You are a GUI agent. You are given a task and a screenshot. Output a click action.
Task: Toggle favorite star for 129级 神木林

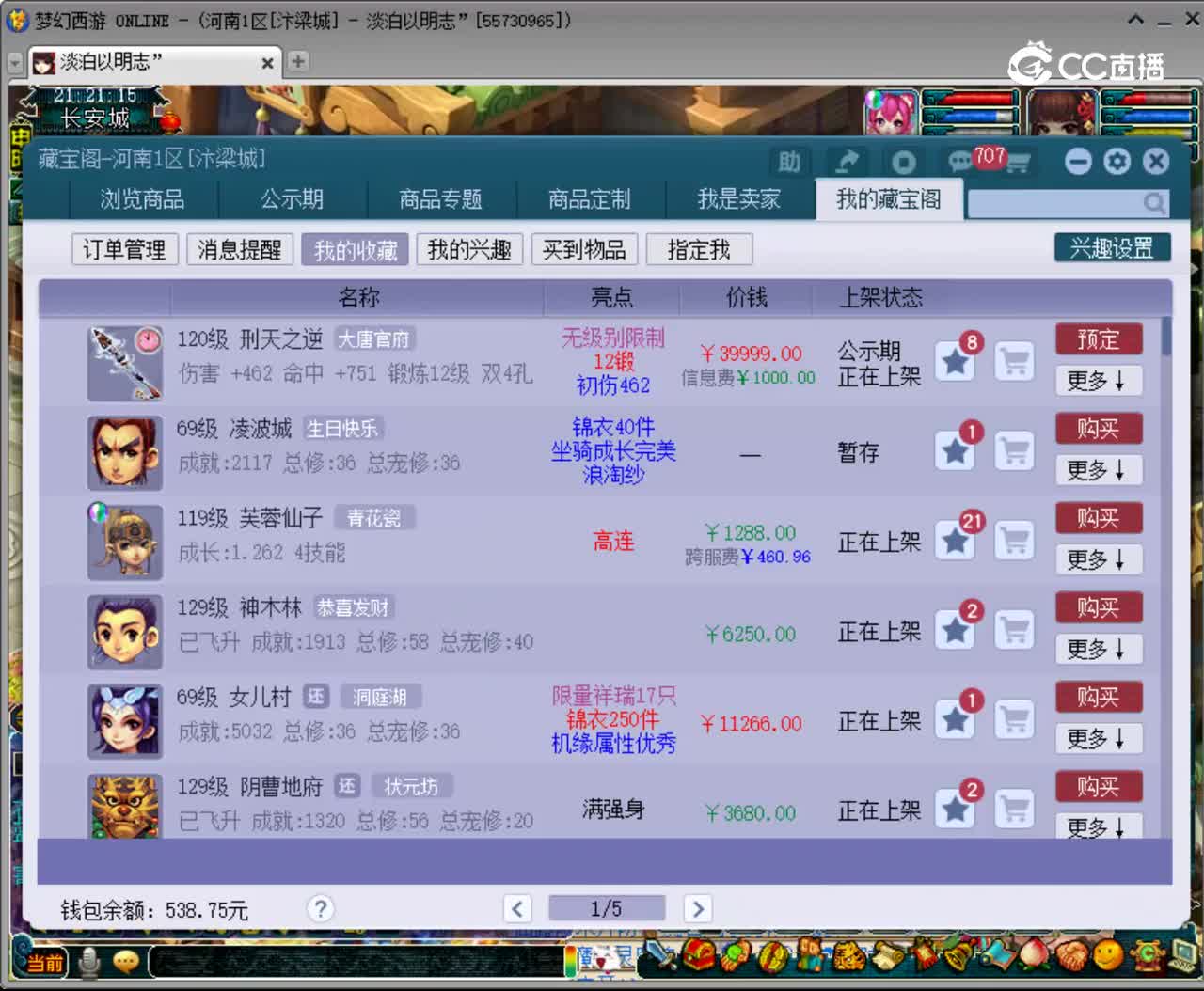click(955, 630)
